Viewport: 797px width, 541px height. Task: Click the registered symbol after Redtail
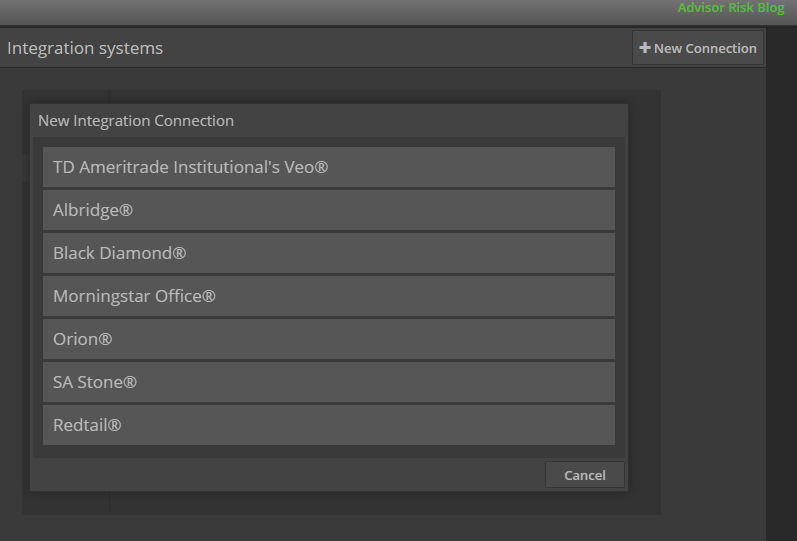115,425
